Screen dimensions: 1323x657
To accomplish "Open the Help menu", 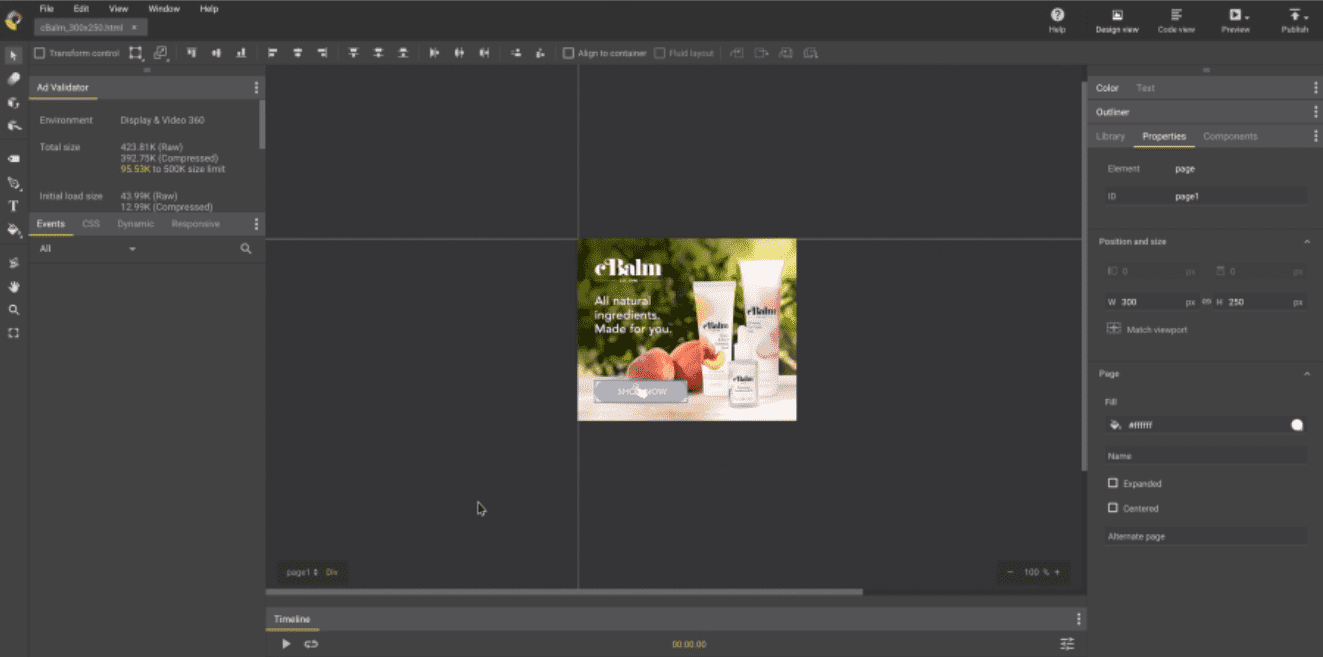I will click(209, 9).
